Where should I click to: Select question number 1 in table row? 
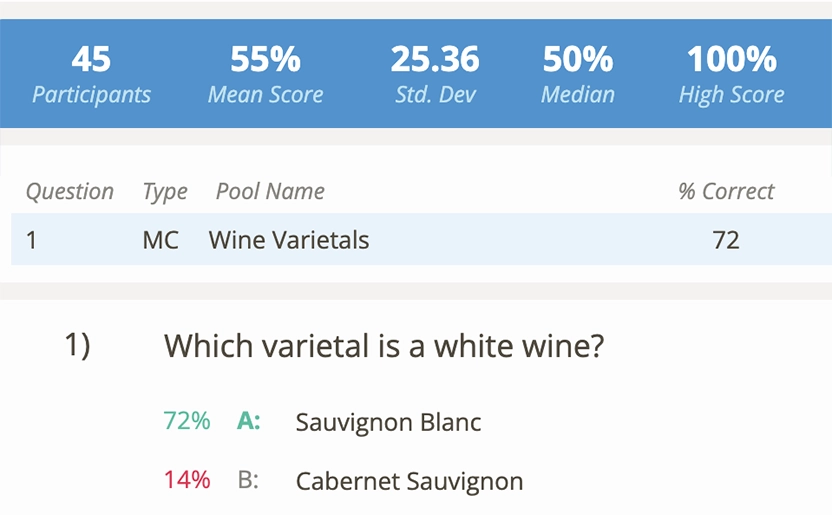32,240
